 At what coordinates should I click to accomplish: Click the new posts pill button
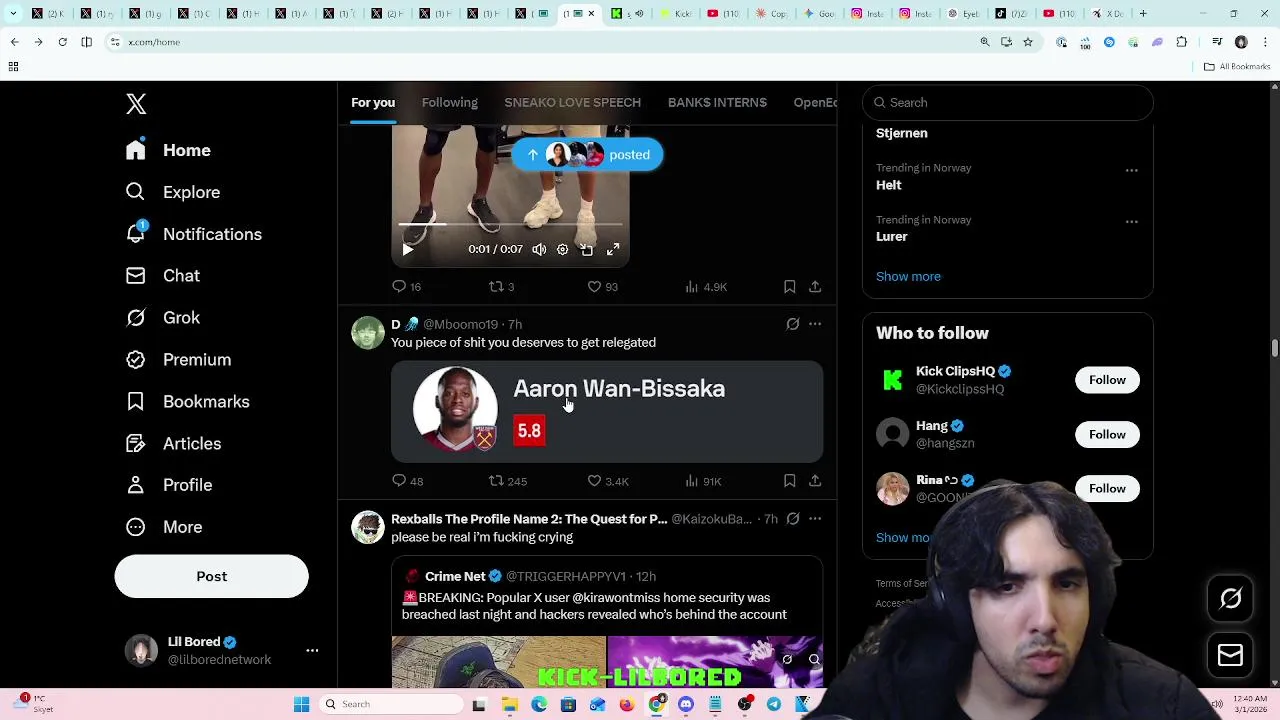pos(587,155)
